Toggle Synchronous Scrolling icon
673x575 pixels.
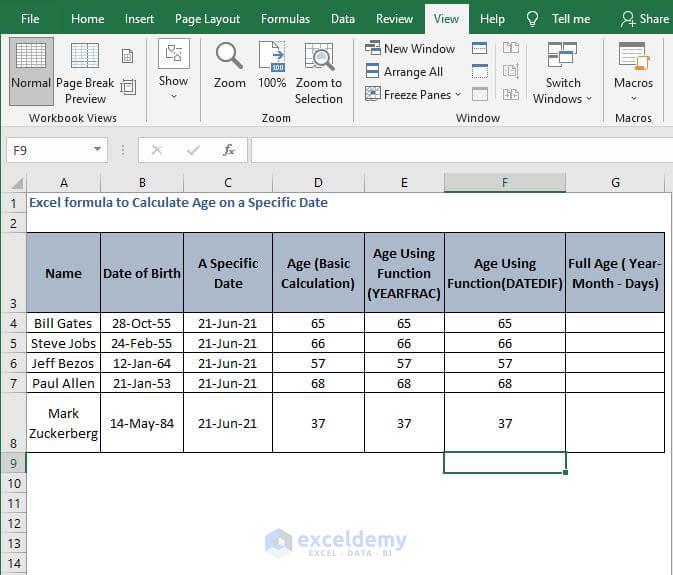click(x=511, y=71)
